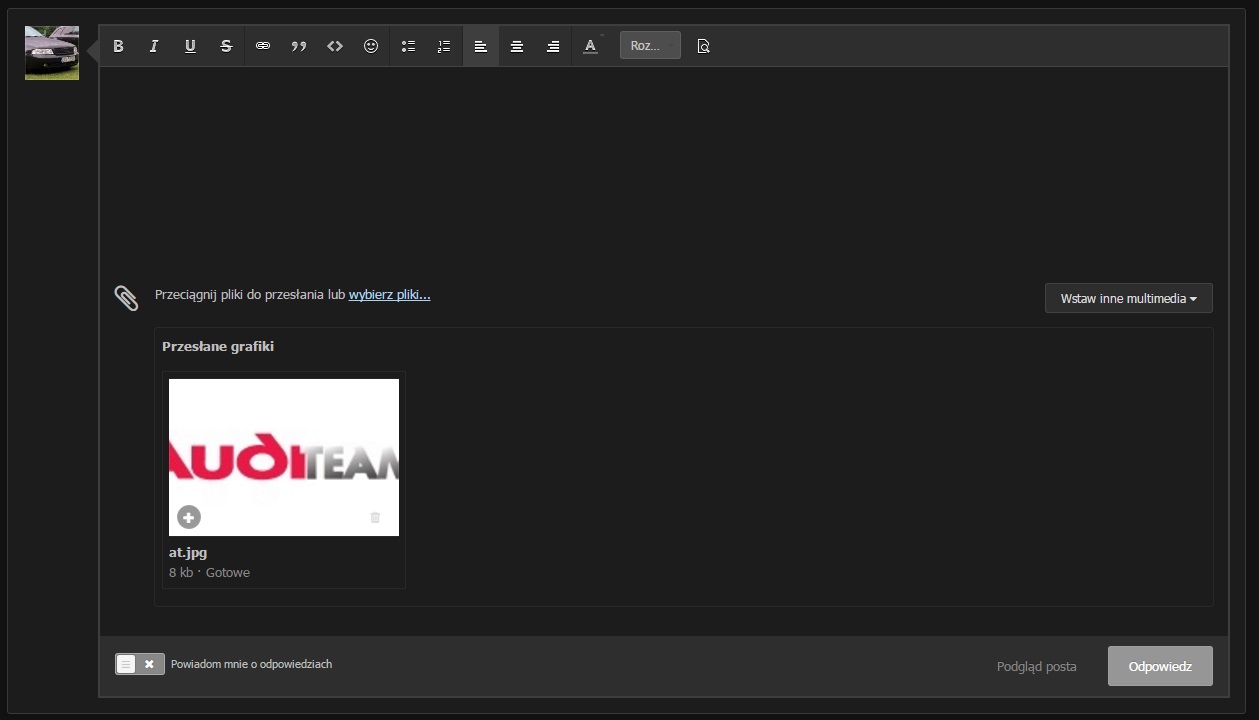The image size is (1259, 720).
Task: Toggle the reply notification switch
Action: point(139,664)
